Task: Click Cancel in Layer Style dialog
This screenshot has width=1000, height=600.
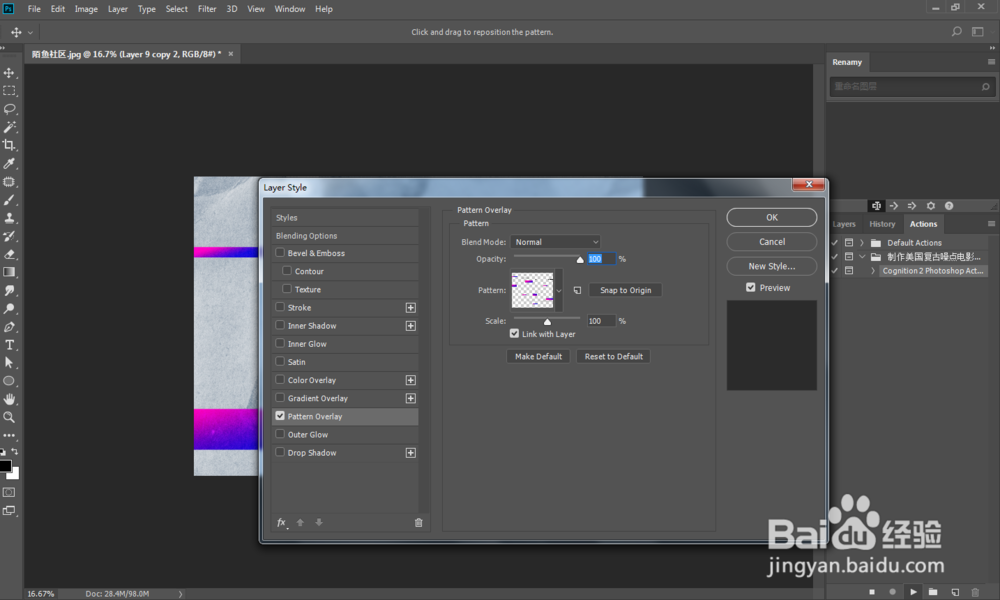Action: click(772, 242)
